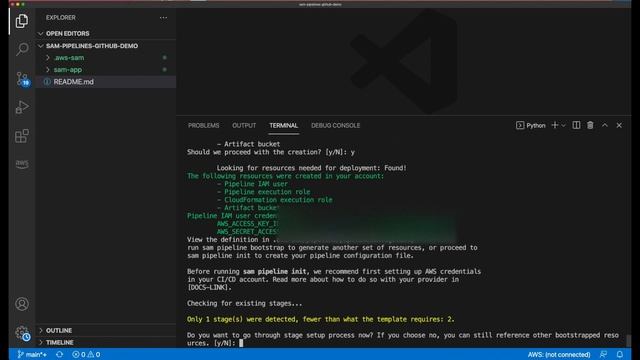Image resolution: width=640 pixels, height=360 pixels.
Task: Split the terminal panel
Action: (x=576, y=125)
